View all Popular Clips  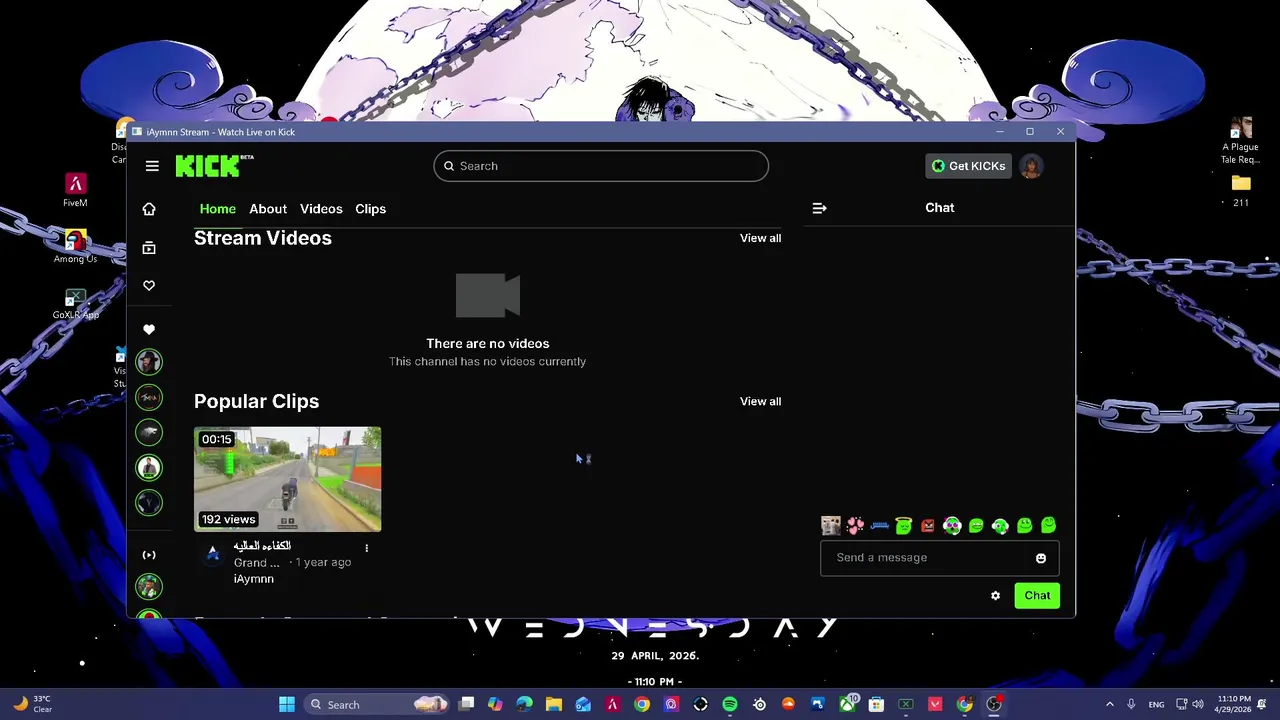[761, 401]
